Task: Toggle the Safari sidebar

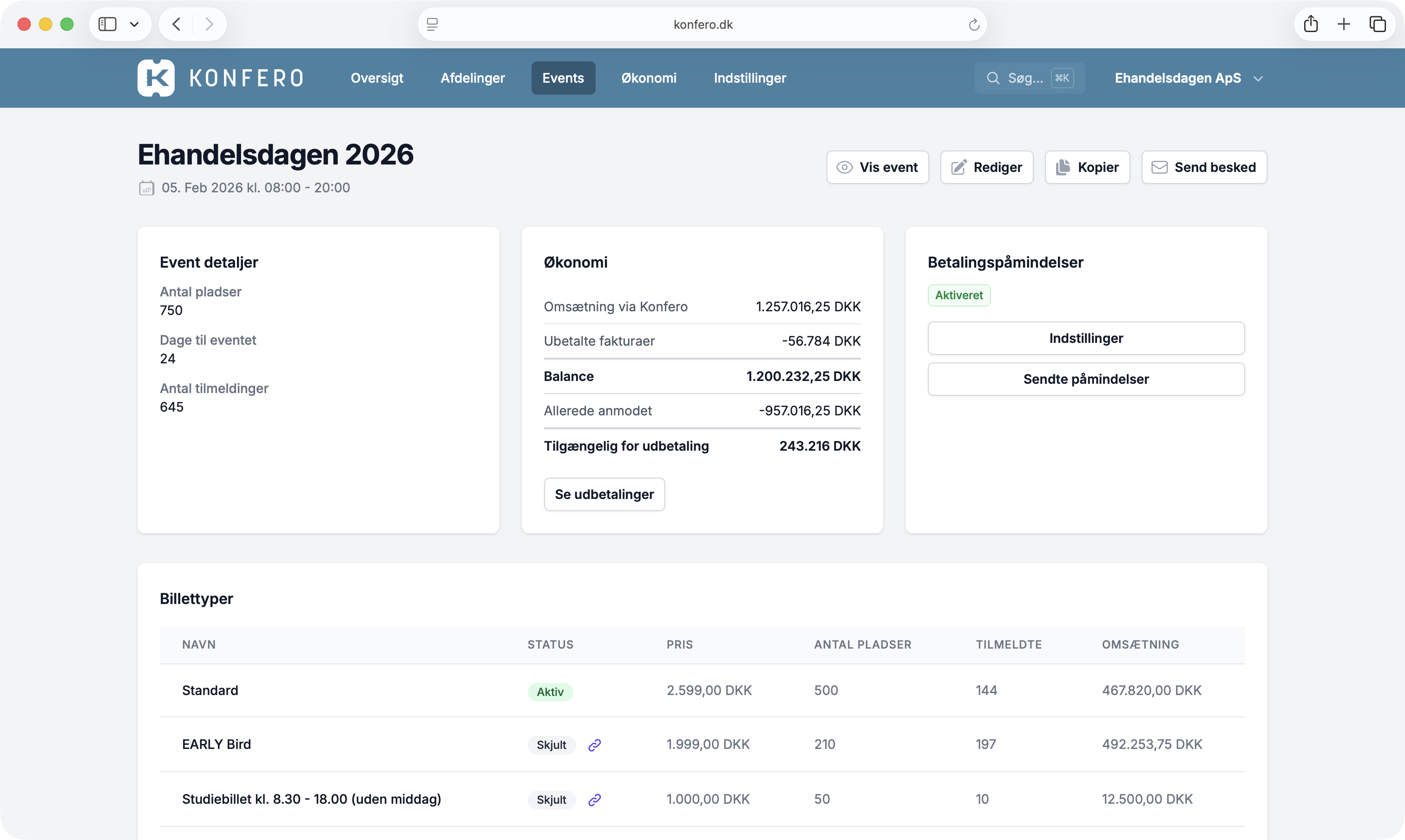Action: tap(107, 24)
